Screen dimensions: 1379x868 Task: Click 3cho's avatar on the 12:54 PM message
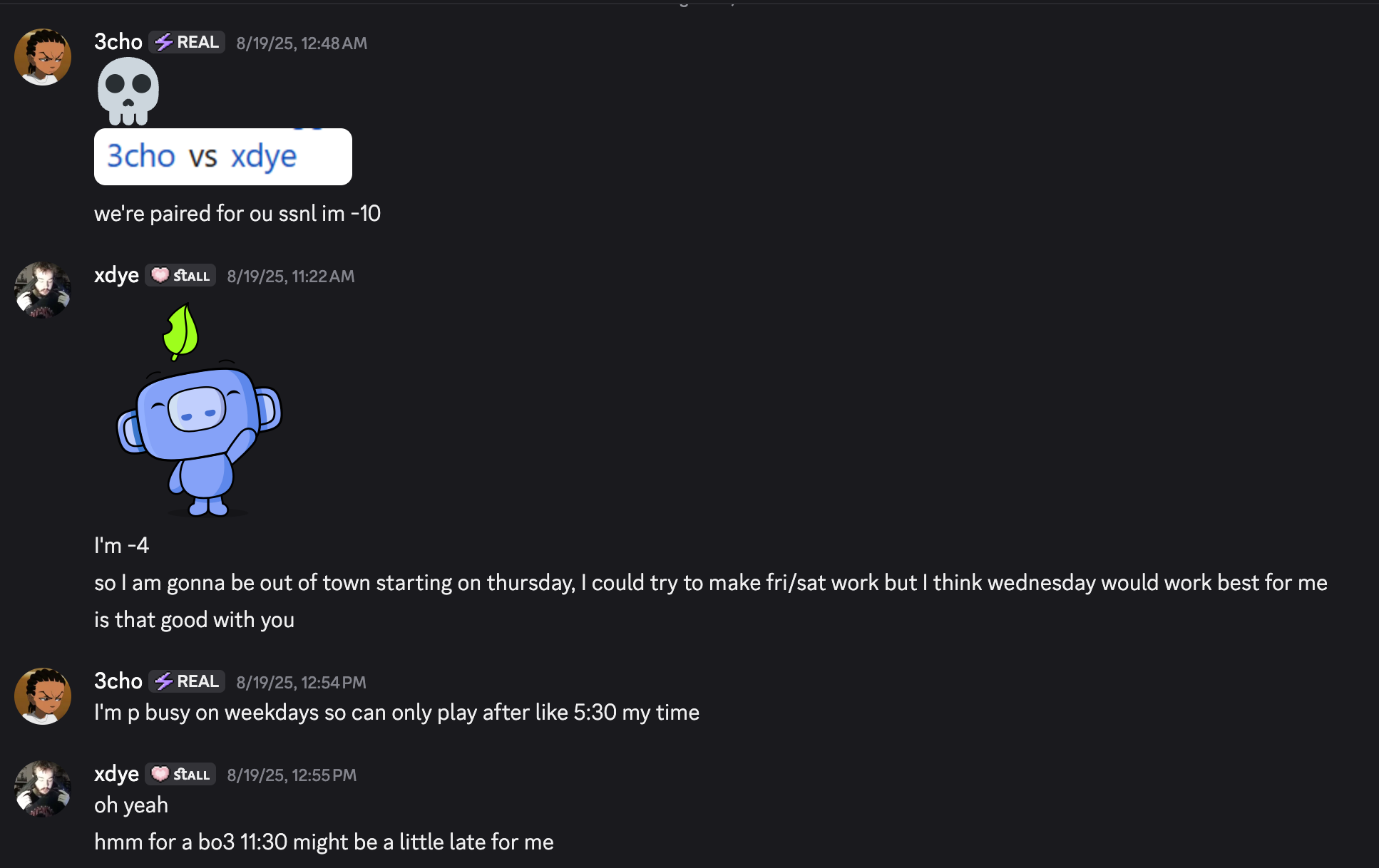(x=43, y=696)
